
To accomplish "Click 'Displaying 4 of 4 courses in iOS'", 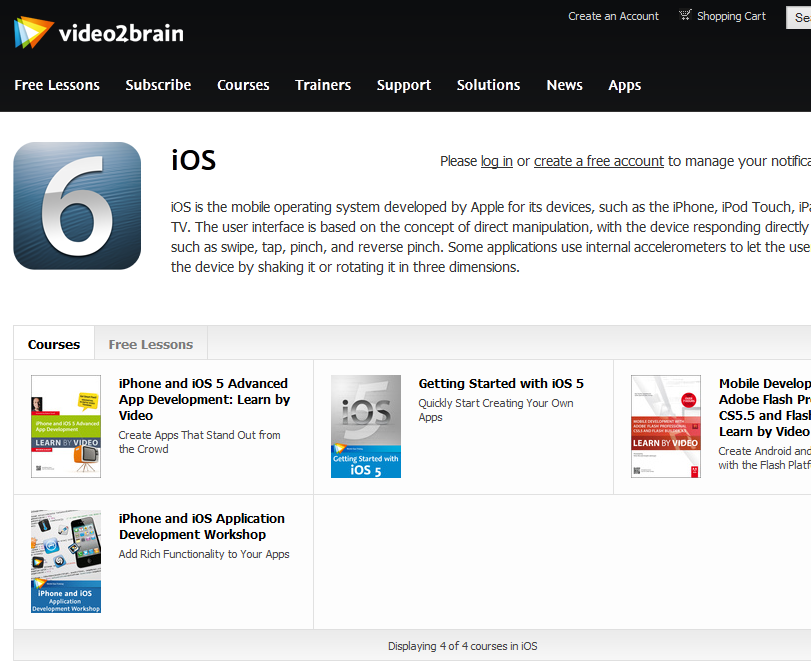I will 463,646.
